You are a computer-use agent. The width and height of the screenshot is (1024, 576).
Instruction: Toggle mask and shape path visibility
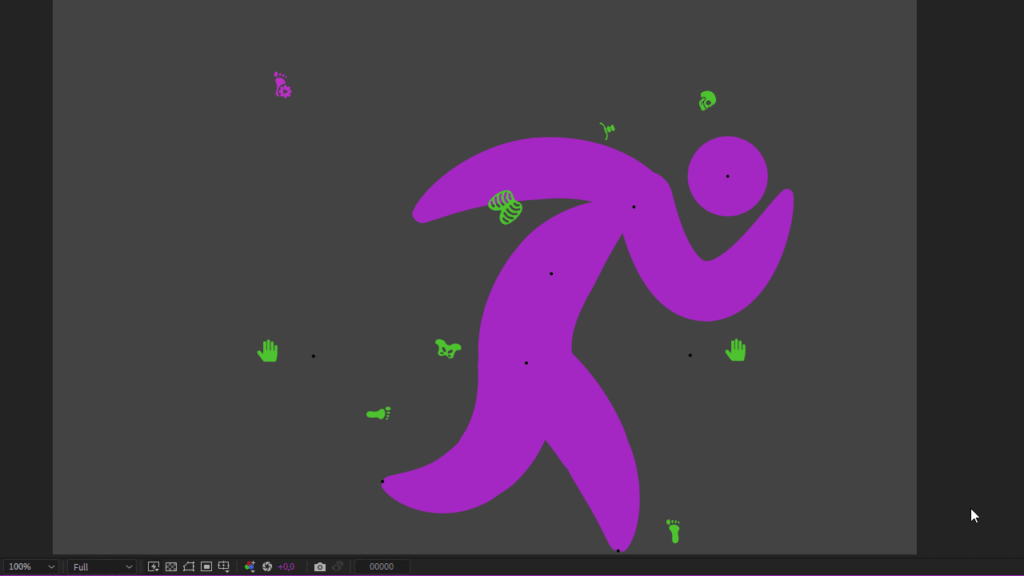tap(189, 567)
